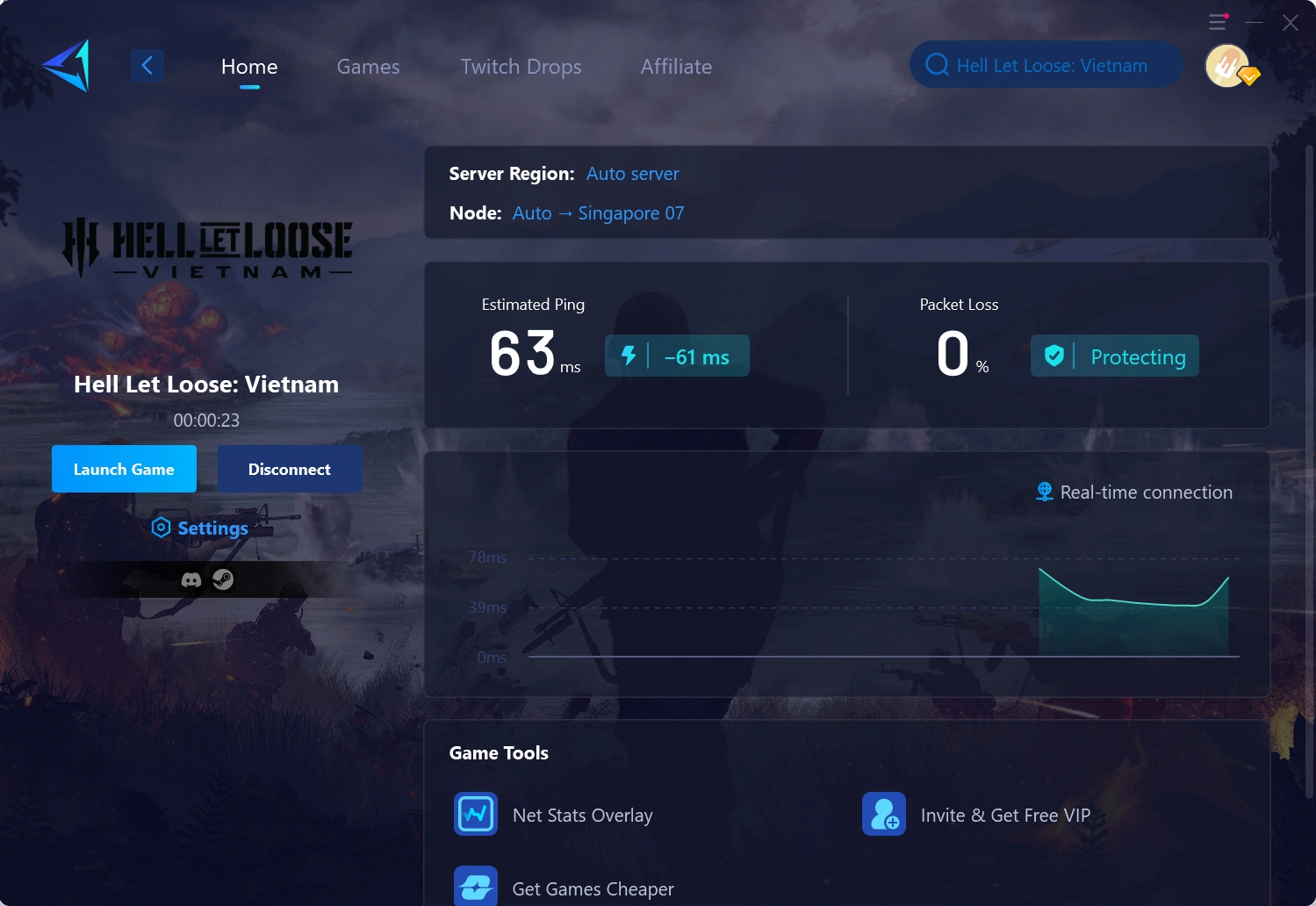The image size is (1316, 906).
Task: Open the Discord icon link
Action: pyautogui.click(x=191, y=580)
